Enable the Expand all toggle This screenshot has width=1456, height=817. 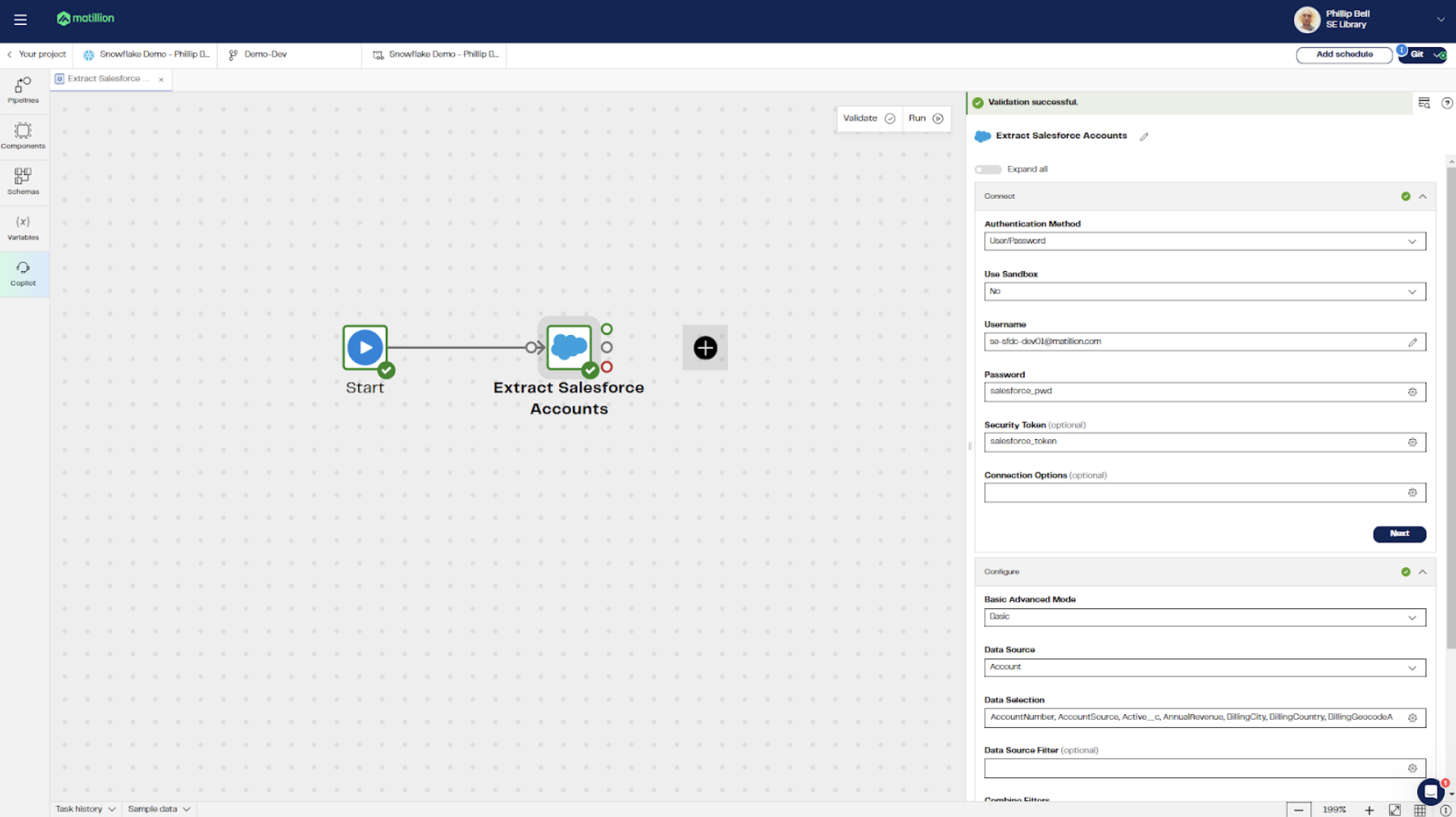pos(988,169)
